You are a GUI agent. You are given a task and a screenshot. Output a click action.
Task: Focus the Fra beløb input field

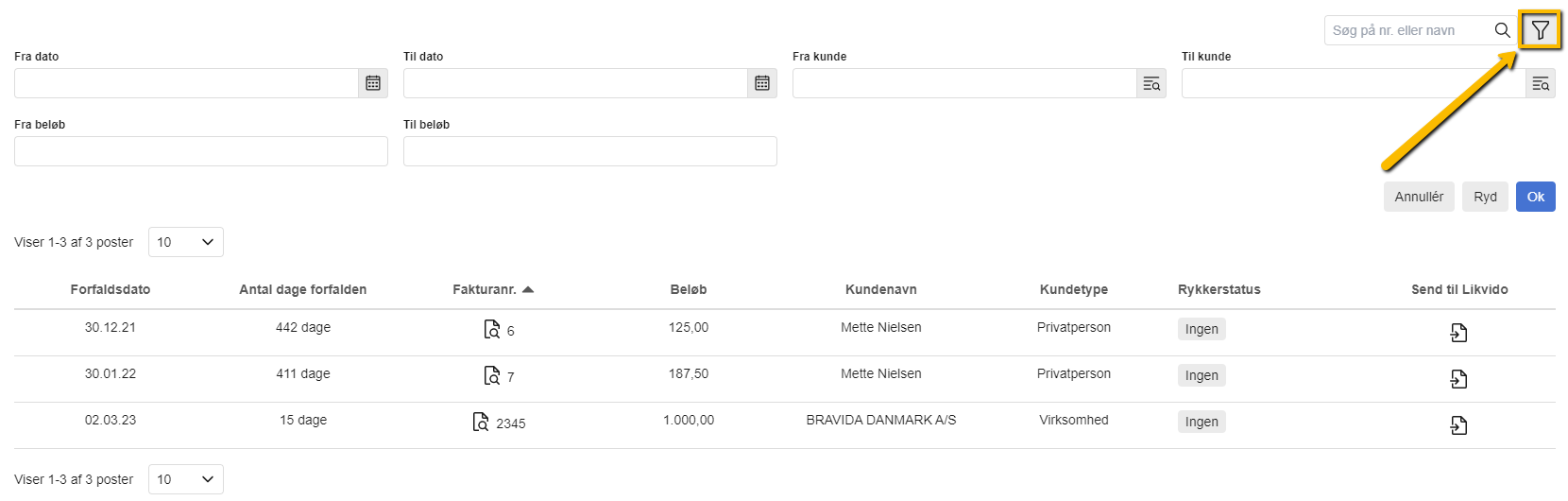(x=201, y=151)
